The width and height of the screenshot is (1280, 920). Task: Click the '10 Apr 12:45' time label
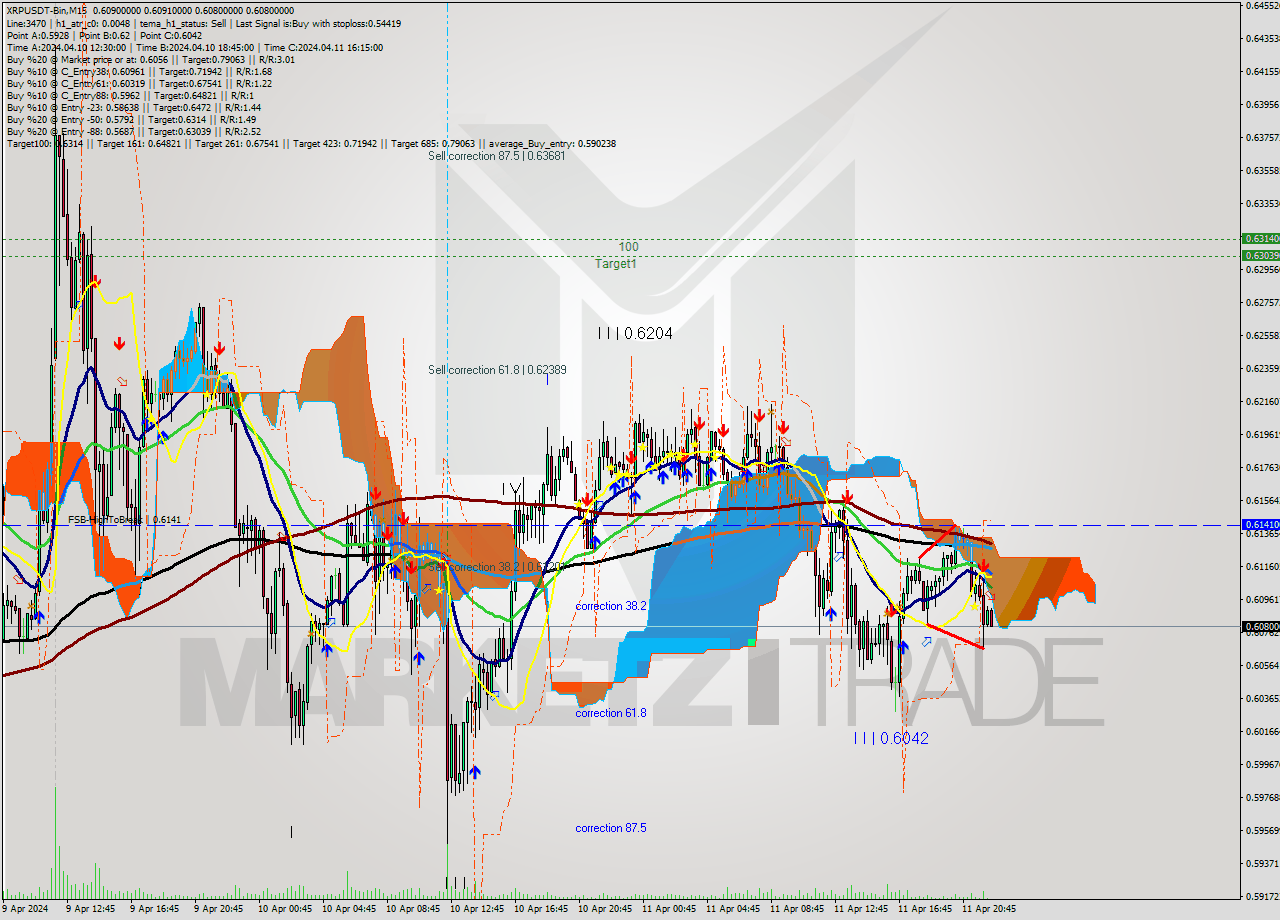coord(476,909)
